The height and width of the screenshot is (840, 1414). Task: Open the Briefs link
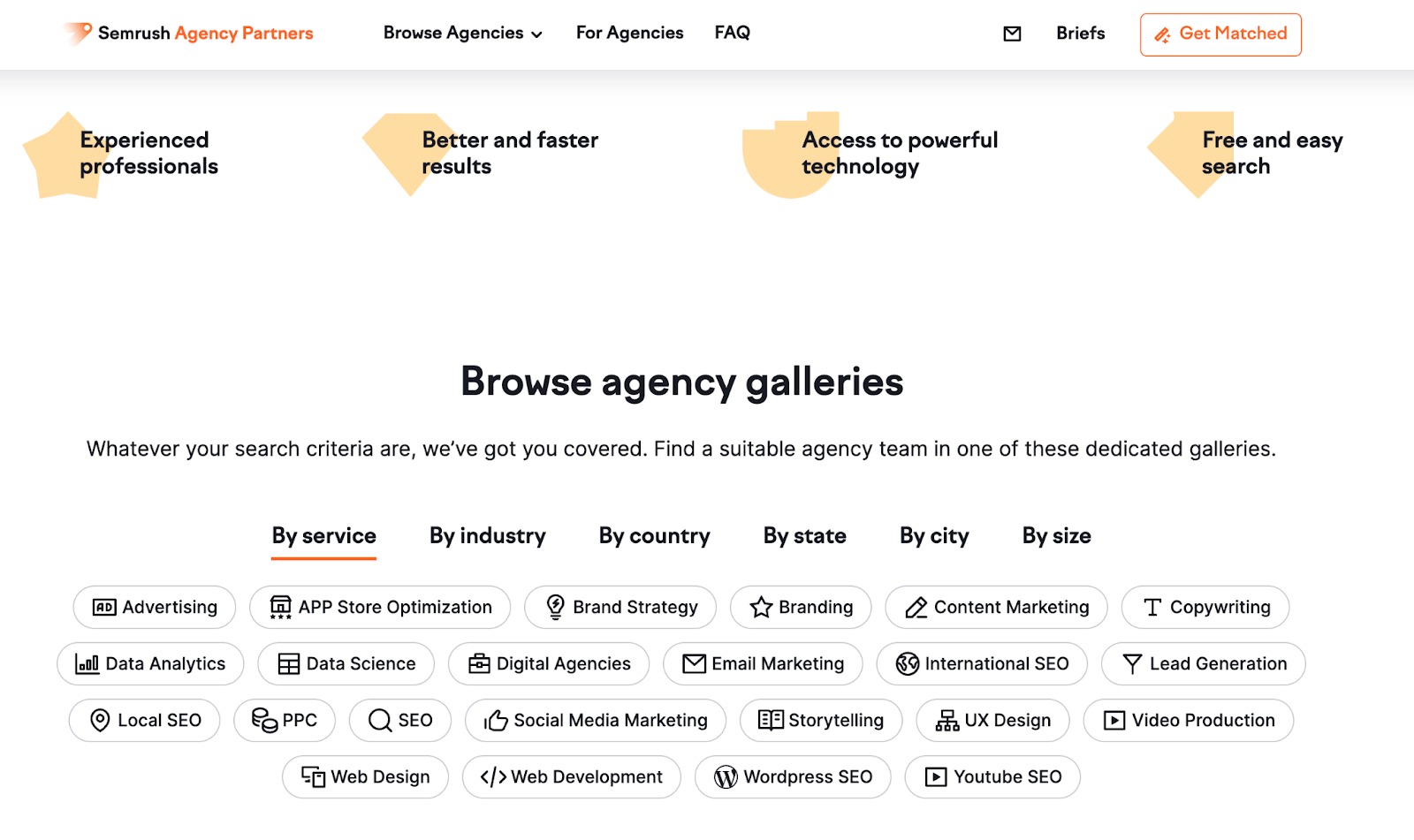pyautogui.click(x=1079, y=34)
